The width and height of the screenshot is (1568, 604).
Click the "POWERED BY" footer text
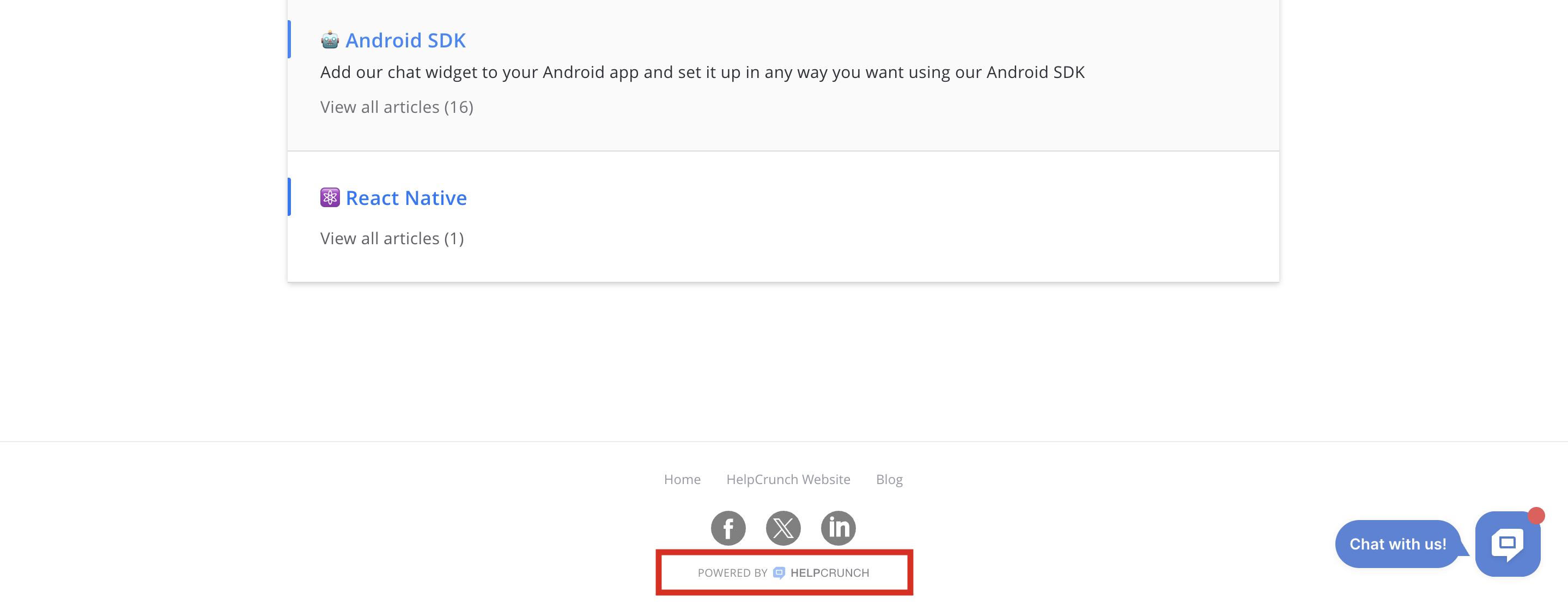[732, 573]
